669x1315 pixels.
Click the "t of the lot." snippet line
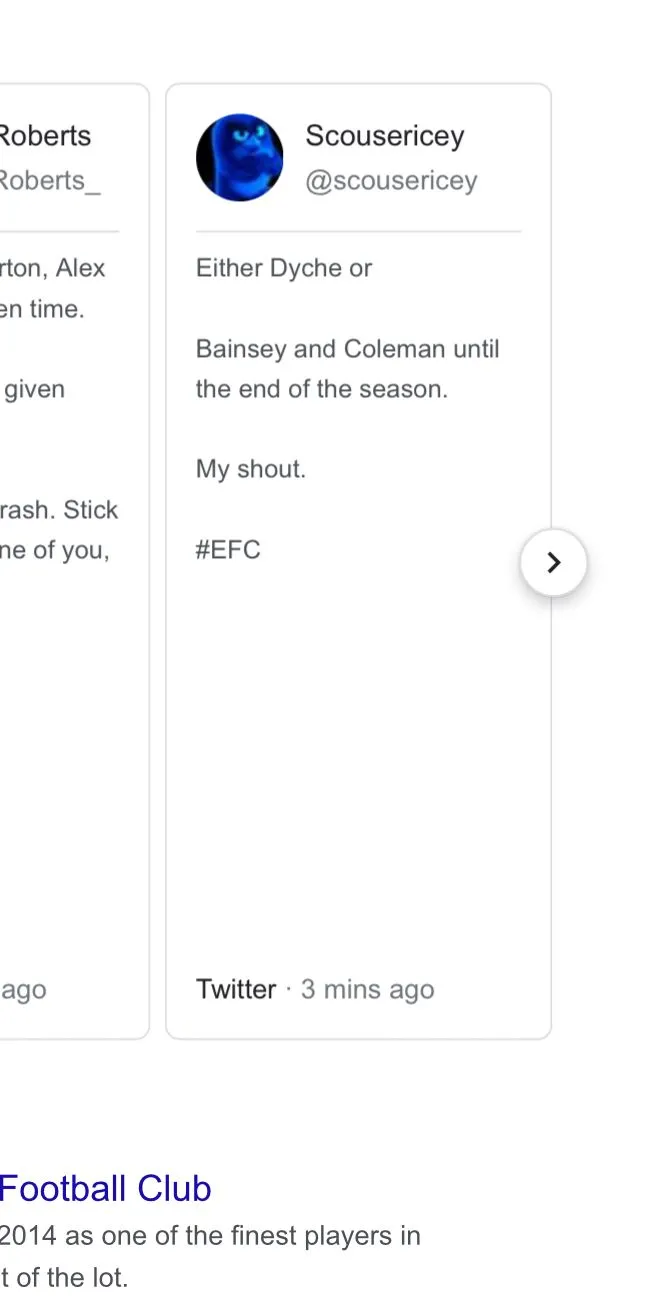64,1277
